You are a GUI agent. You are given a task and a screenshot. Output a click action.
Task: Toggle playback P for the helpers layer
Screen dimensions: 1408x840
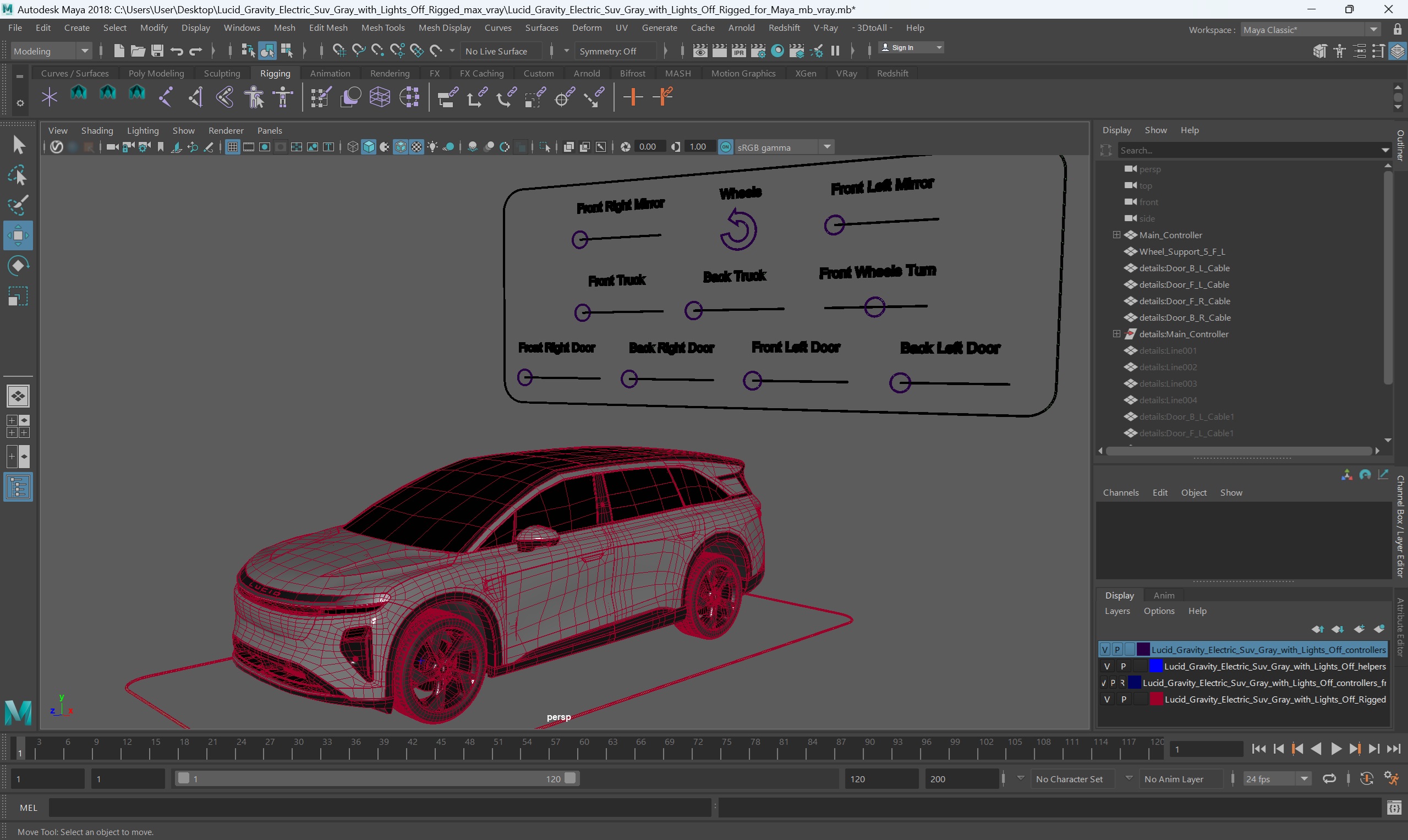[1123, 666]
